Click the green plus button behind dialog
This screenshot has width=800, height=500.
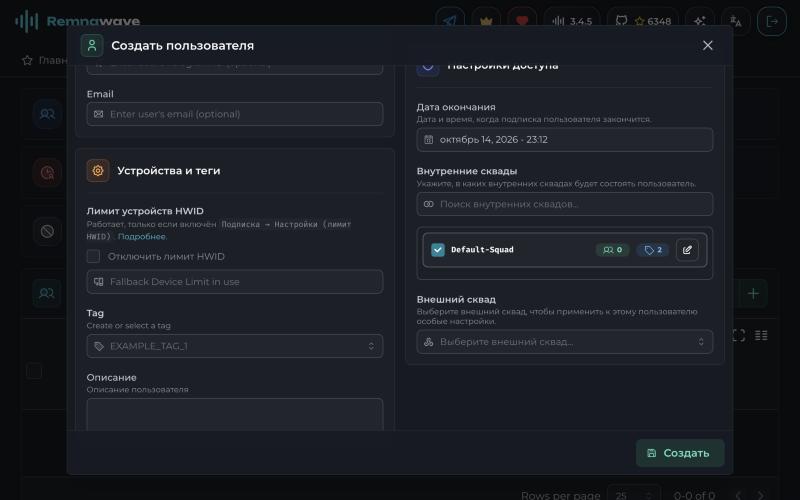[753, 293]
